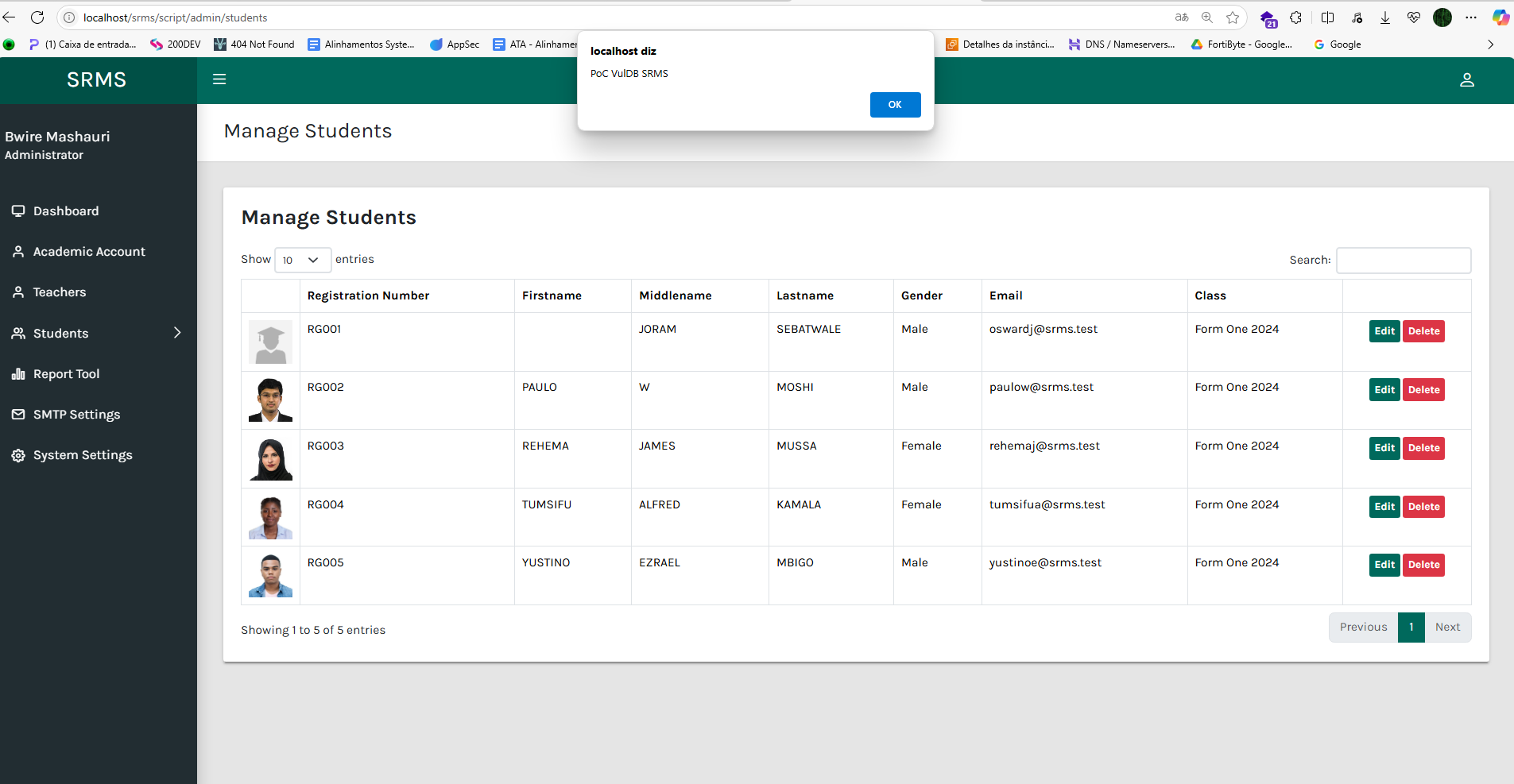1514x784 pixels.
Task: Open the user profile icon in header
Action: tap(1467, 80)
